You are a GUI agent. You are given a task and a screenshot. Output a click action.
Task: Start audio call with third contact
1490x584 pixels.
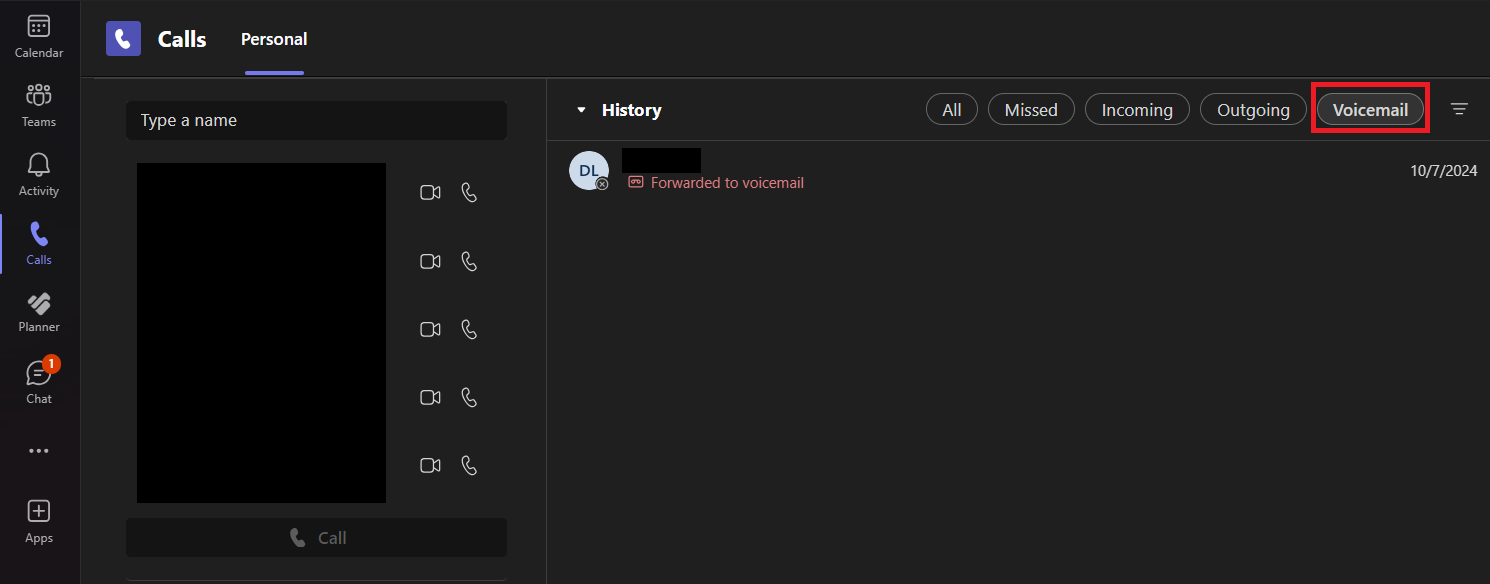[469, 329]
